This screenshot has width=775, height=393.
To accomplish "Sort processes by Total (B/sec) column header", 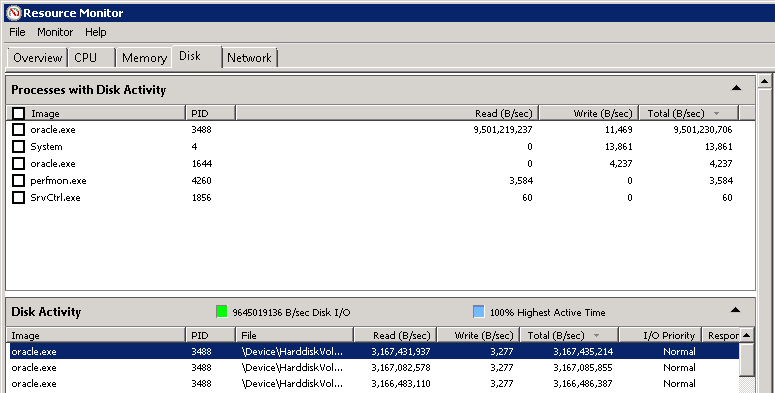I will (689, 113).
